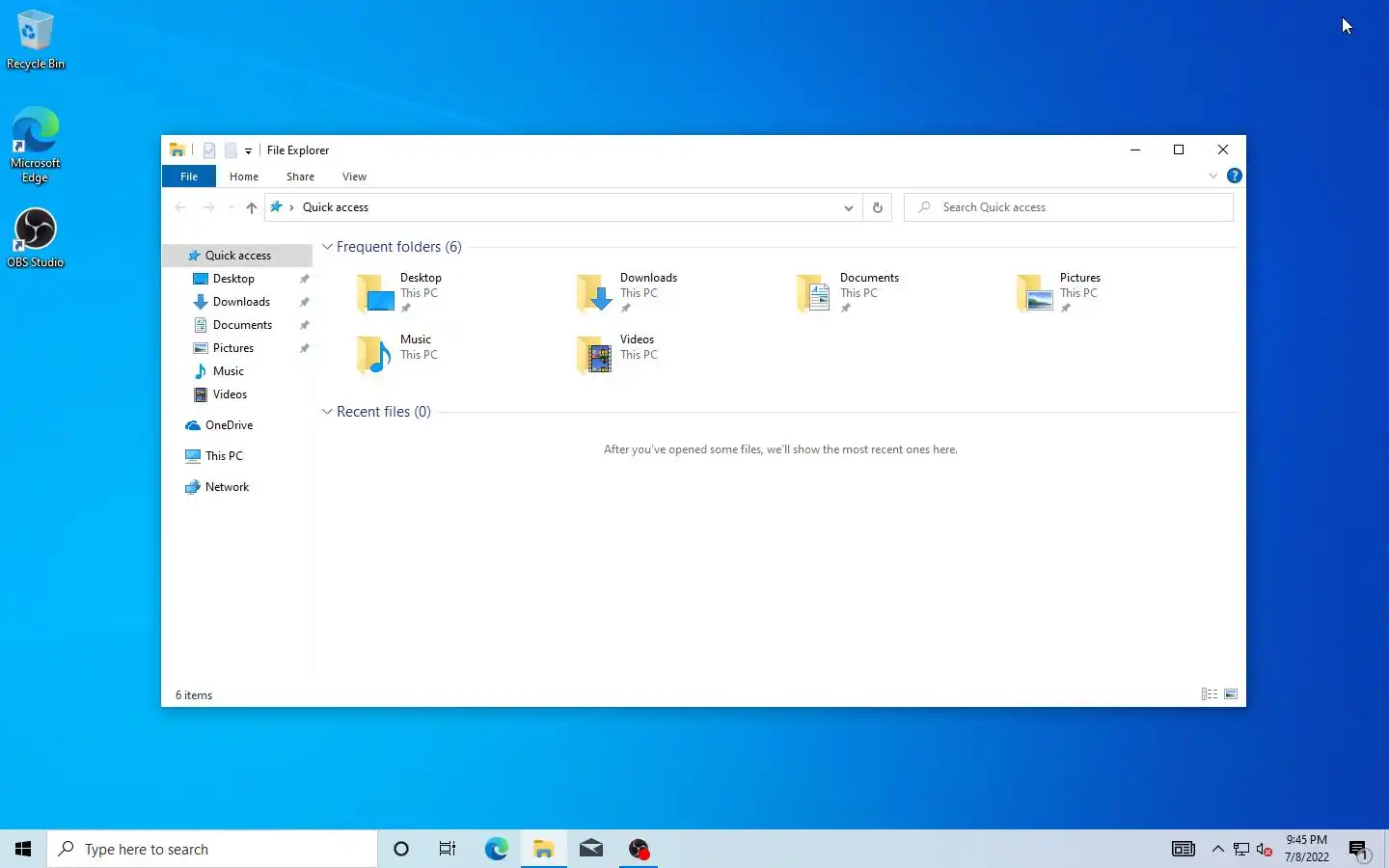Open the Recycle Bin desktop icon
Viewport: 1389px width, 868px height.
click(x=35, y=40)
